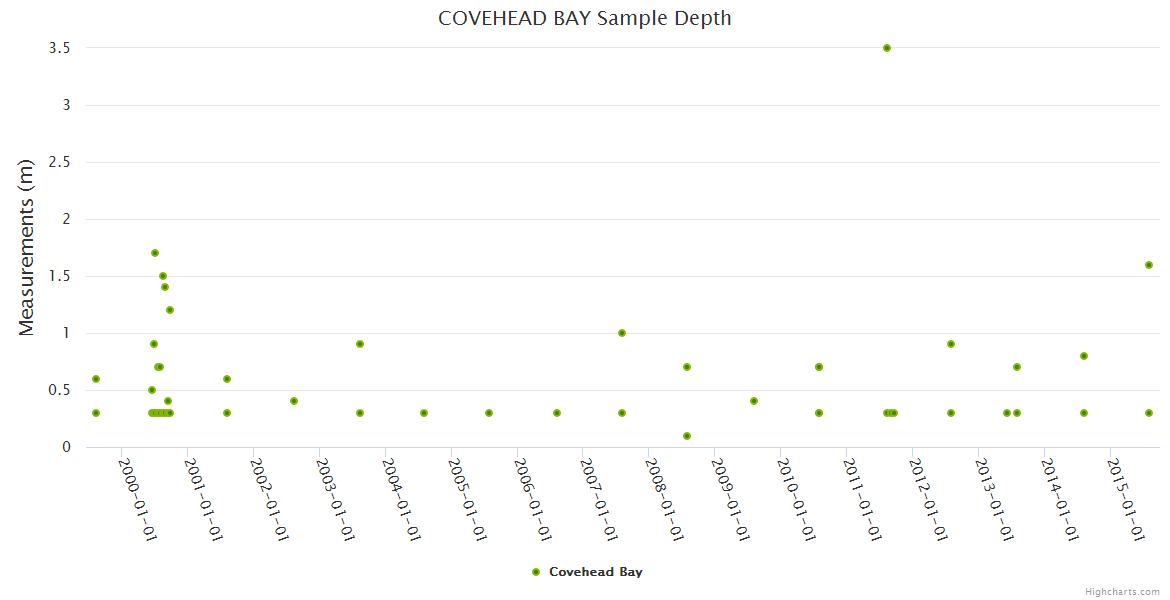
Task: Click the 3.5 m data point in 2011
Action: 886,48
